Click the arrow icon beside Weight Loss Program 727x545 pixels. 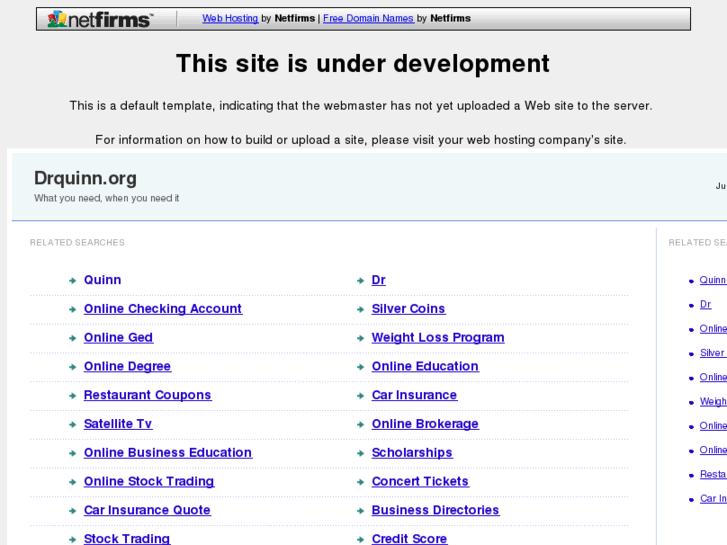point(360,338)
